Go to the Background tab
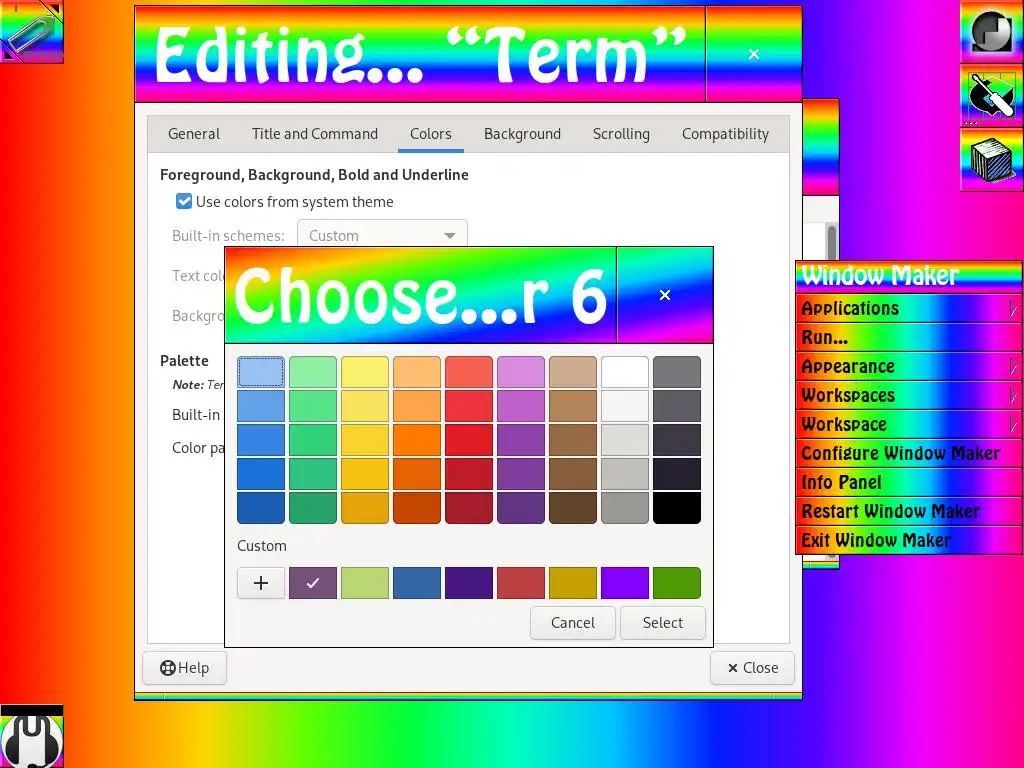This screenshot has width=1024, height=768. click(x=522, y=134)
